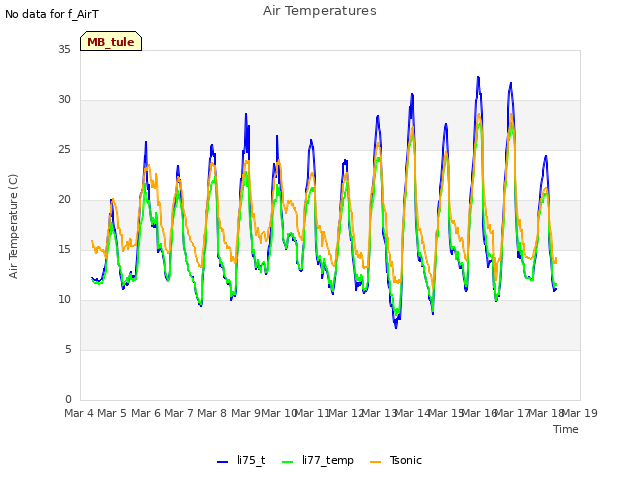Click the 35 y-axis tick label
Screen dimensions: 640x480
(64, 49)
